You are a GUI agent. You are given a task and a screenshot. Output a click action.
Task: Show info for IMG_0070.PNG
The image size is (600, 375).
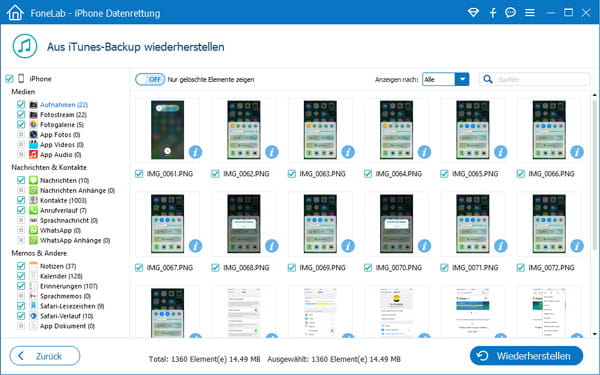pyautogui.click(x=424, y=246)
